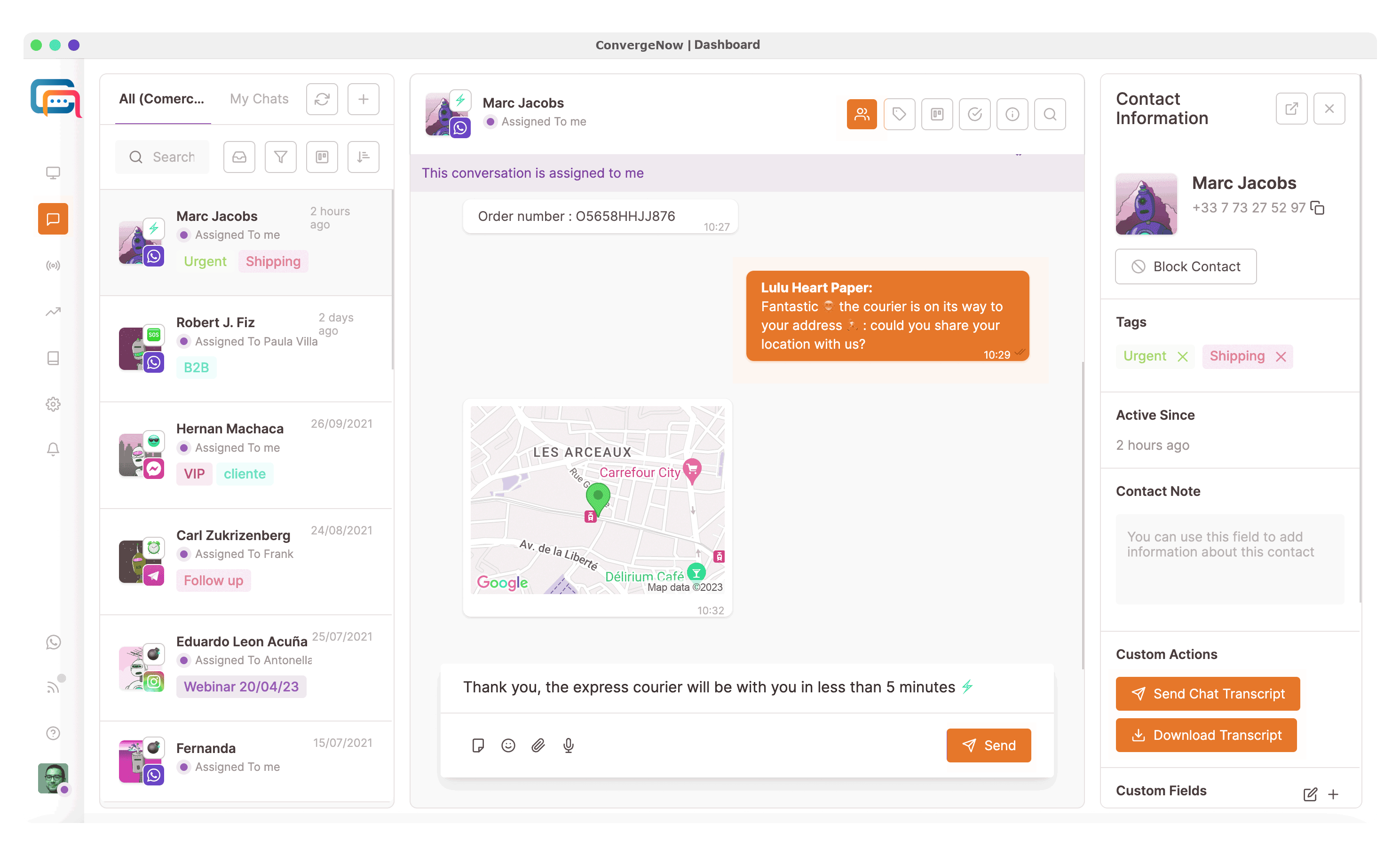Remove the Shipping tag from contact
The image size is (1400, 855).
point(1281,357)
